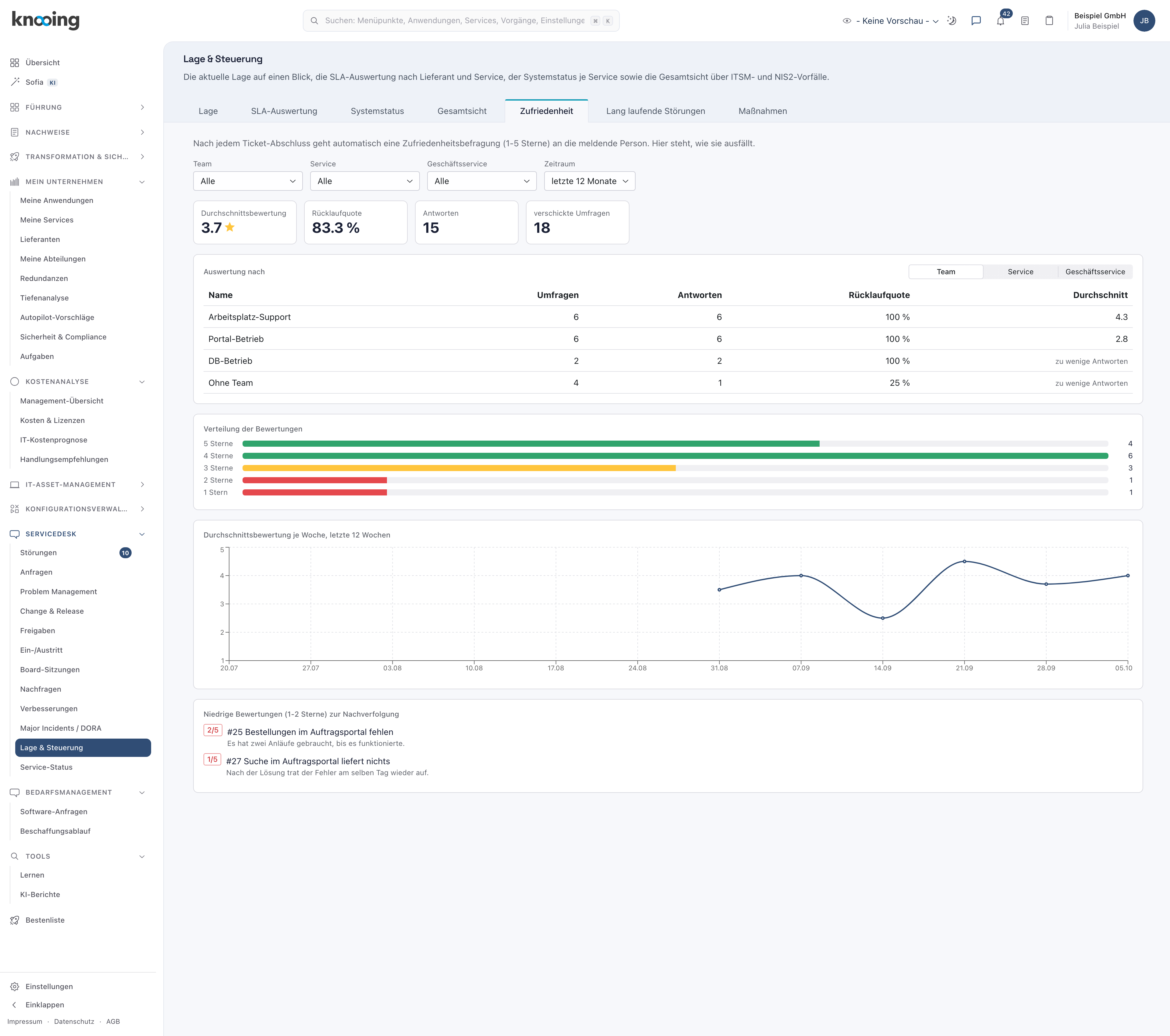Open ticket #25 Bestellungen im Auftragsportal fehlen
This screenshot has width=1170, height=1036.
click(310, 732)
